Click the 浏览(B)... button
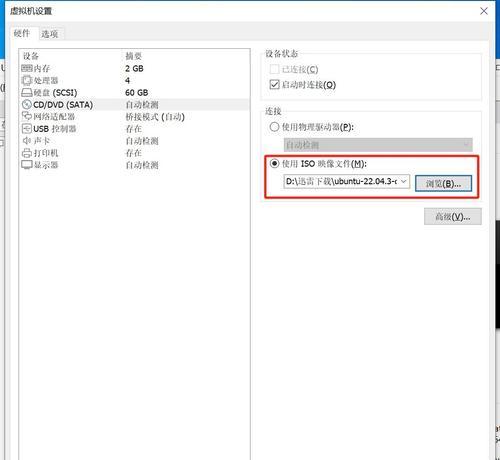Screen dimensions: 500x460 (x=443, y=183)
